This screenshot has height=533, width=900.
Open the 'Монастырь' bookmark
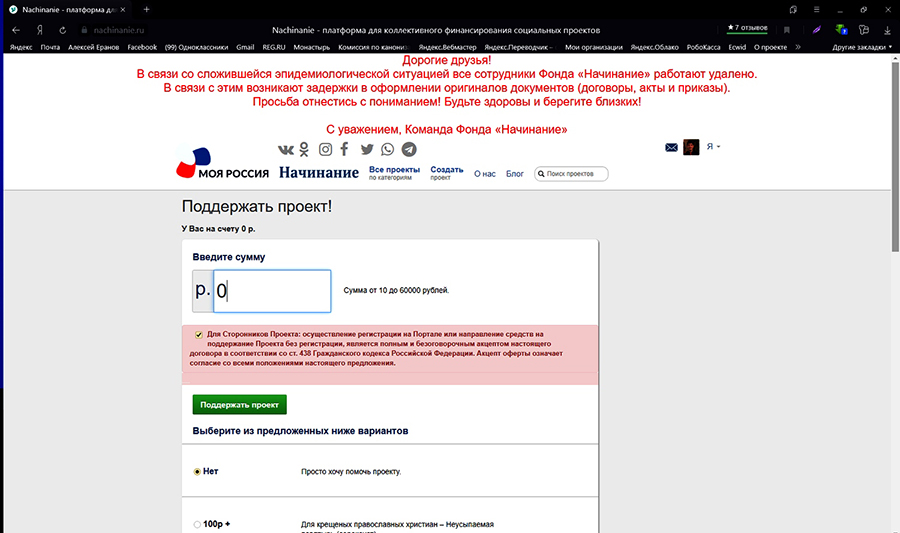click(312, 47)
